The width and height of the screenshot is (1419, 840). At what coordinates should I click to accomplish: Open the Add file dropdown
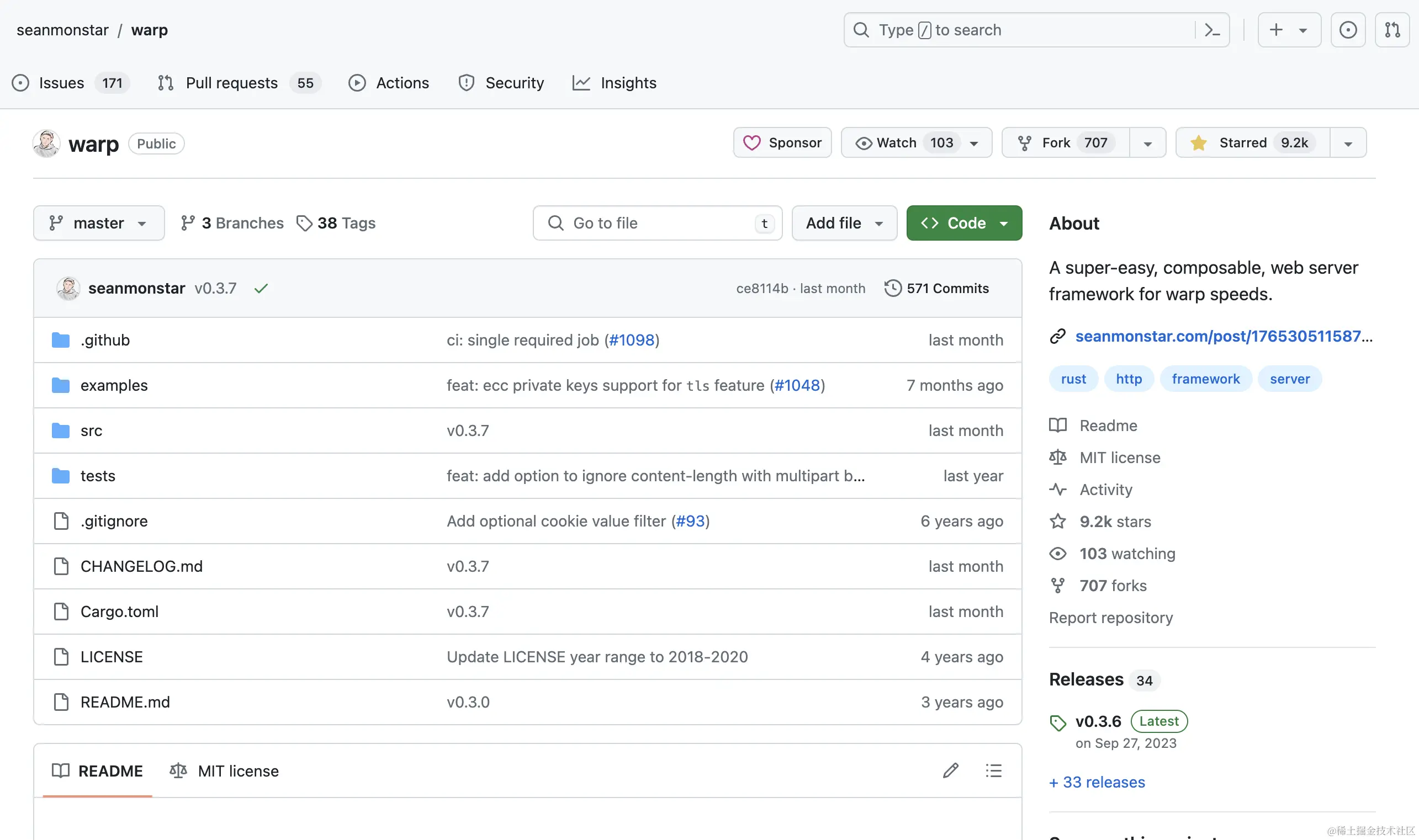(844, 223)
